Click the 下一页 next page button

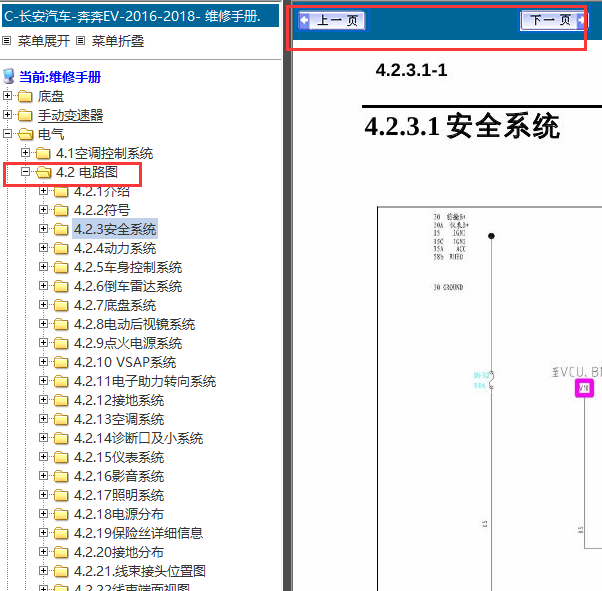coord(554,20)
